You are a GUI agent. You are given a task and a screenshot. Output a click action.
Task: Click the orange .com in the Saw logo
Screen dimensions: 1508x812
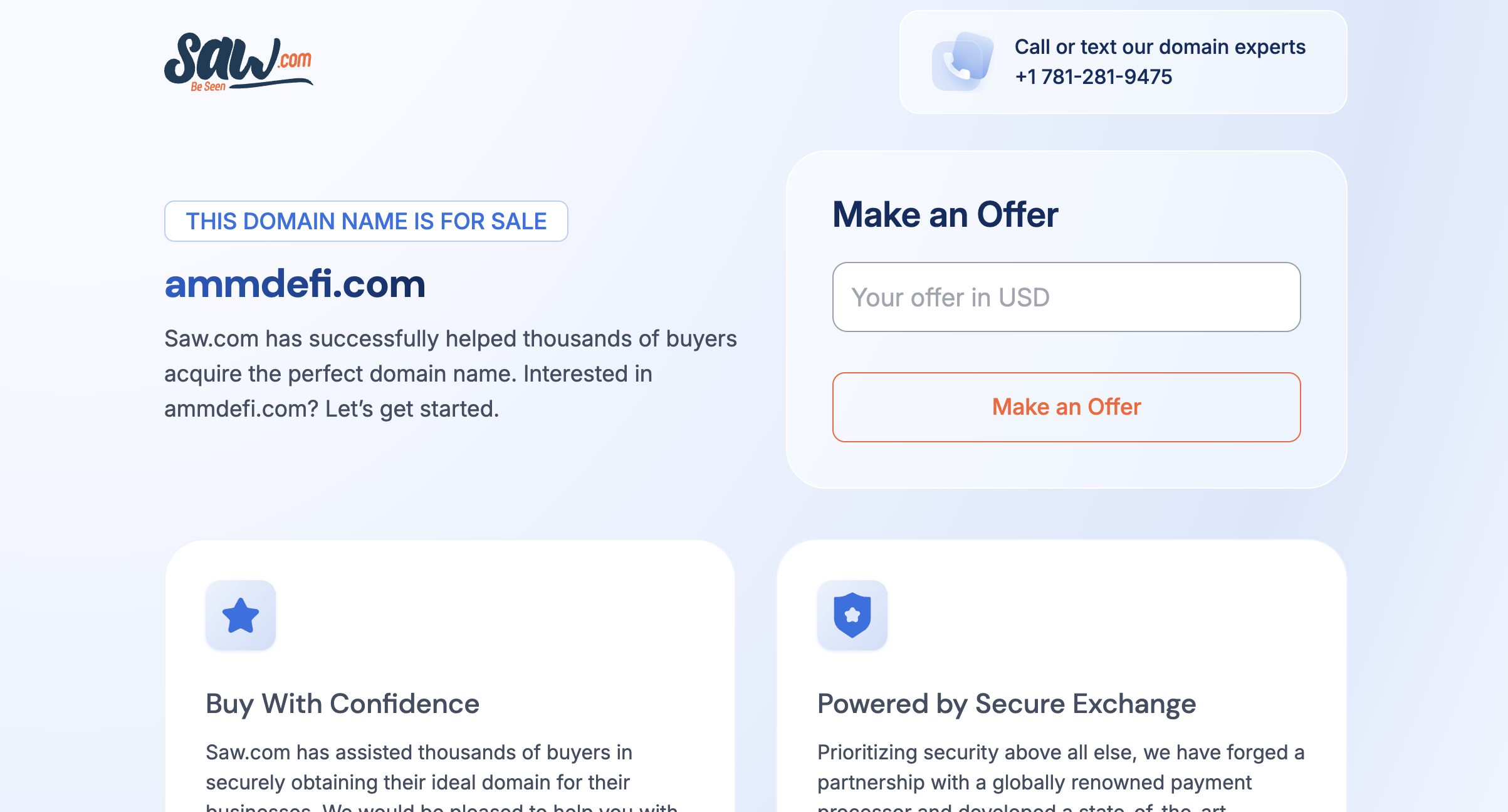click(295, 60)
